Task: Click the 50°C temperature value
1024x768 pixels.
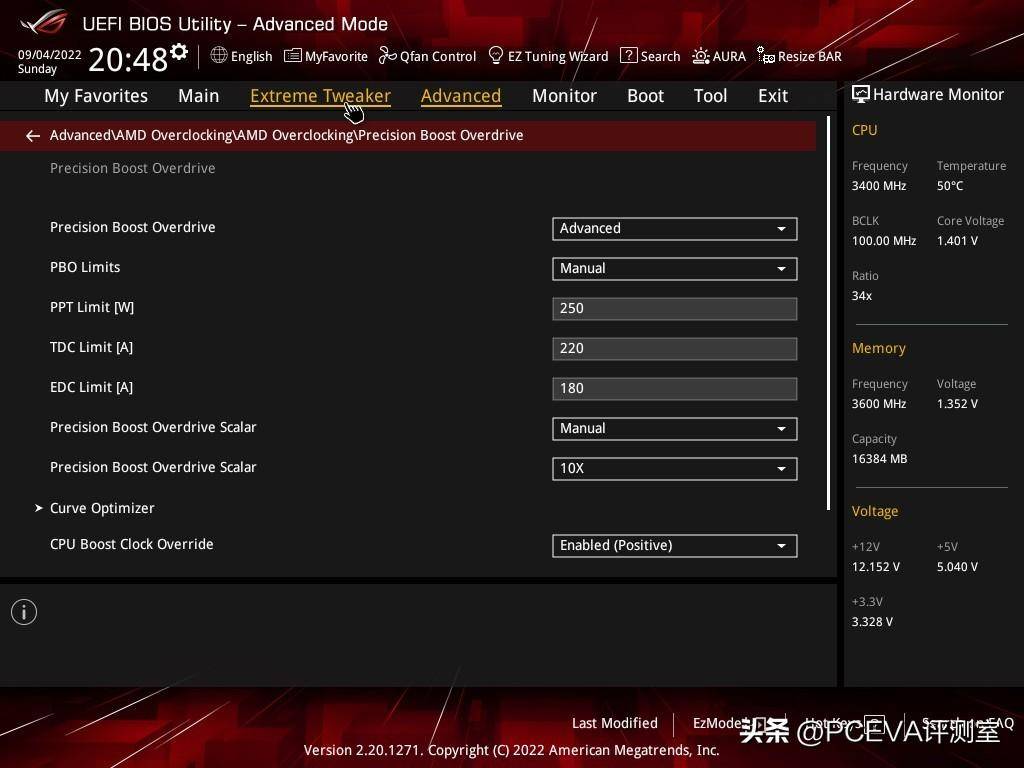Action: click(x=950, y=185)
